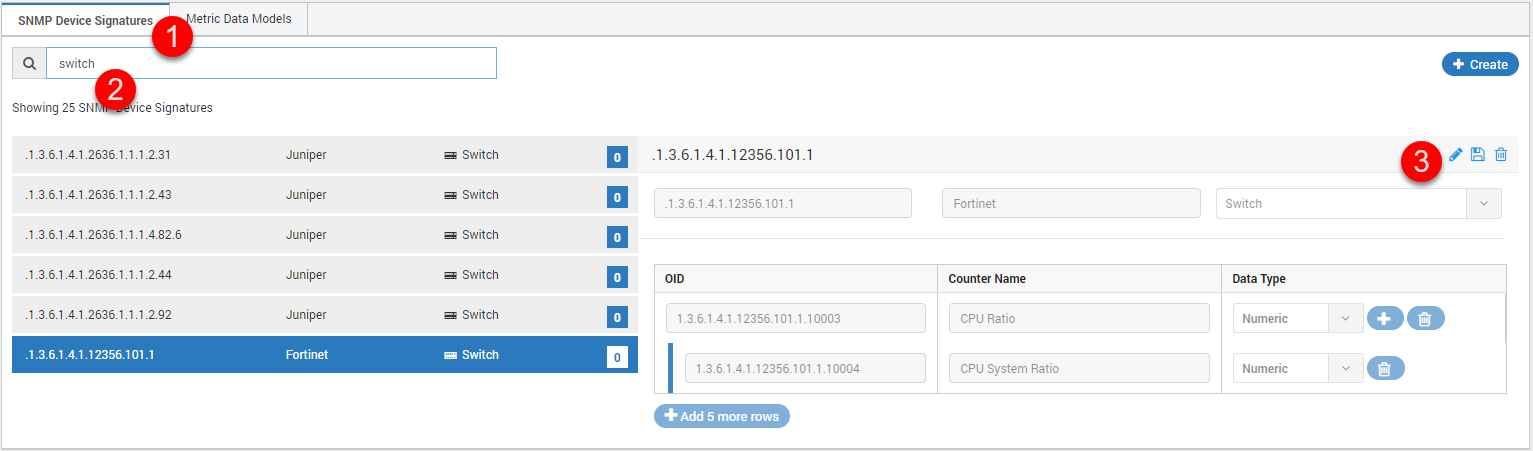This screenshot has height=451, width=1533.
Task: Click count badge on Fortinet row
Action: [617, 357]
